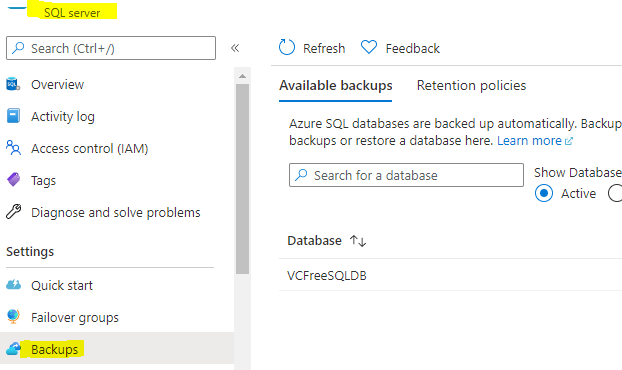Click the Search for a database field
This screenshot has height=370, width=622.
(x=406, y=175)
